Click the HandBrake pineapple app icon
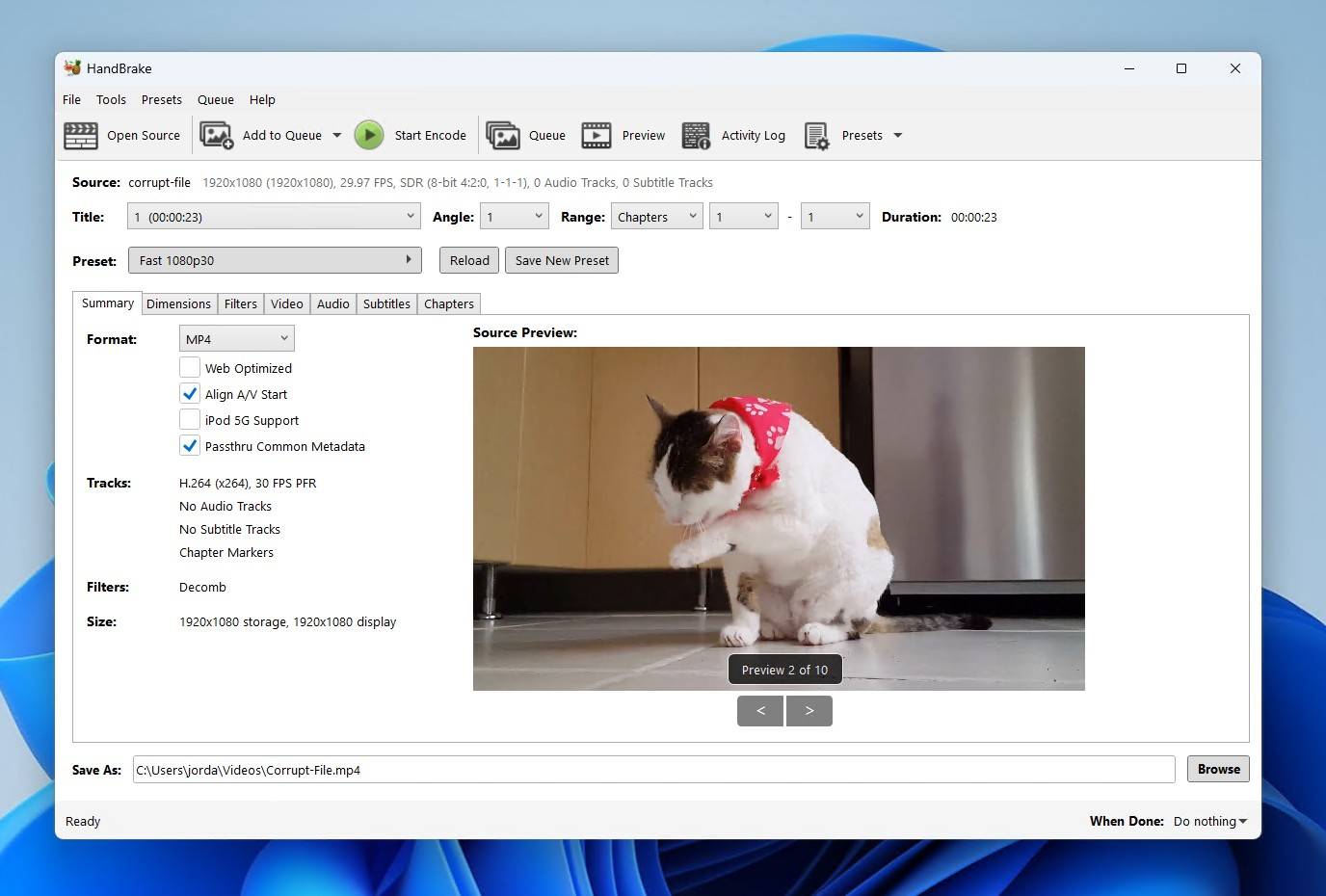 [x=72, y=67]
